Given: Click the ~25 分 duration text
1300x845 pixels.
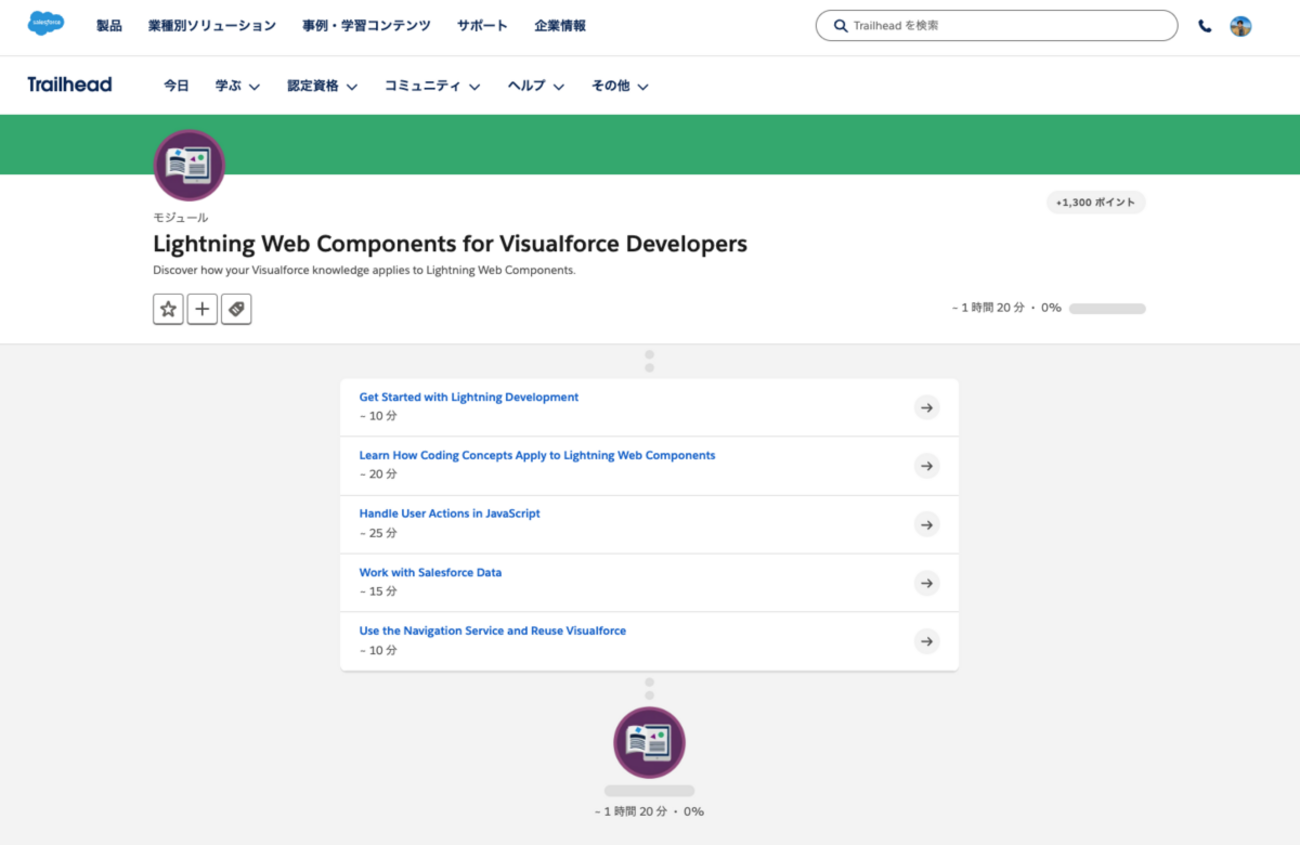Looking at the screenshot, I should [x=378, y=533].
